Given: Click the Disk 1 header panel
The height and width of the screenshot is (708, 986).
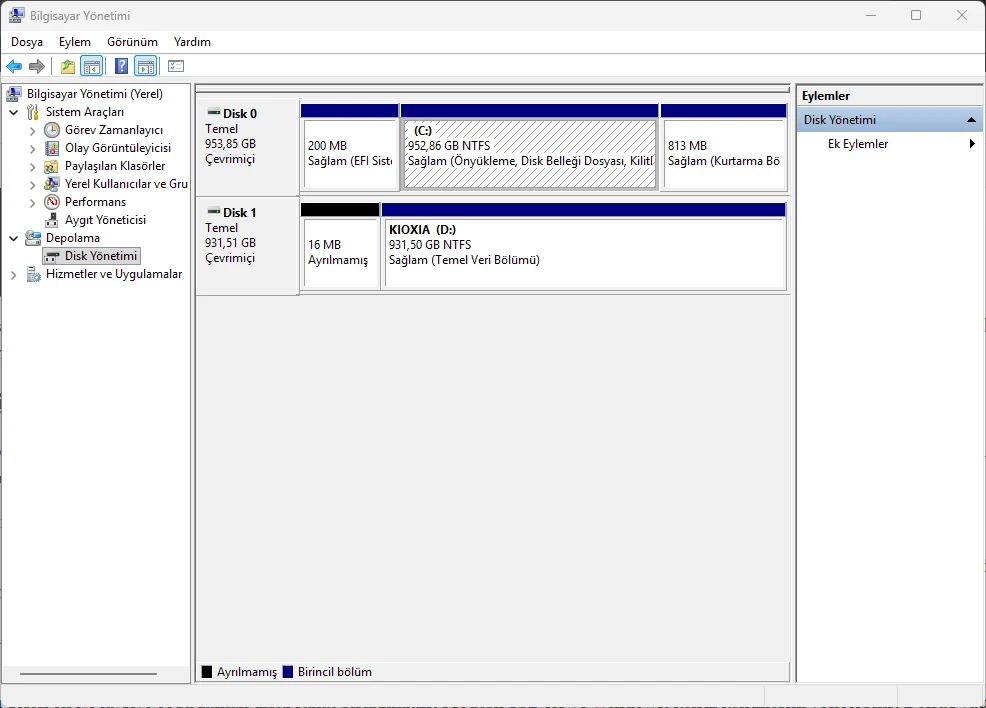Looking at the screenshot, I should (248, 246).
